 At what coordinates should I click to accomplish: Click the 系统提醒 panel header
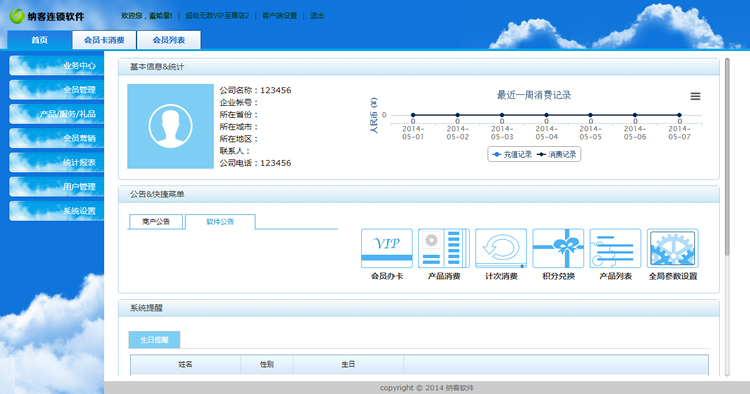coord(419,308)
